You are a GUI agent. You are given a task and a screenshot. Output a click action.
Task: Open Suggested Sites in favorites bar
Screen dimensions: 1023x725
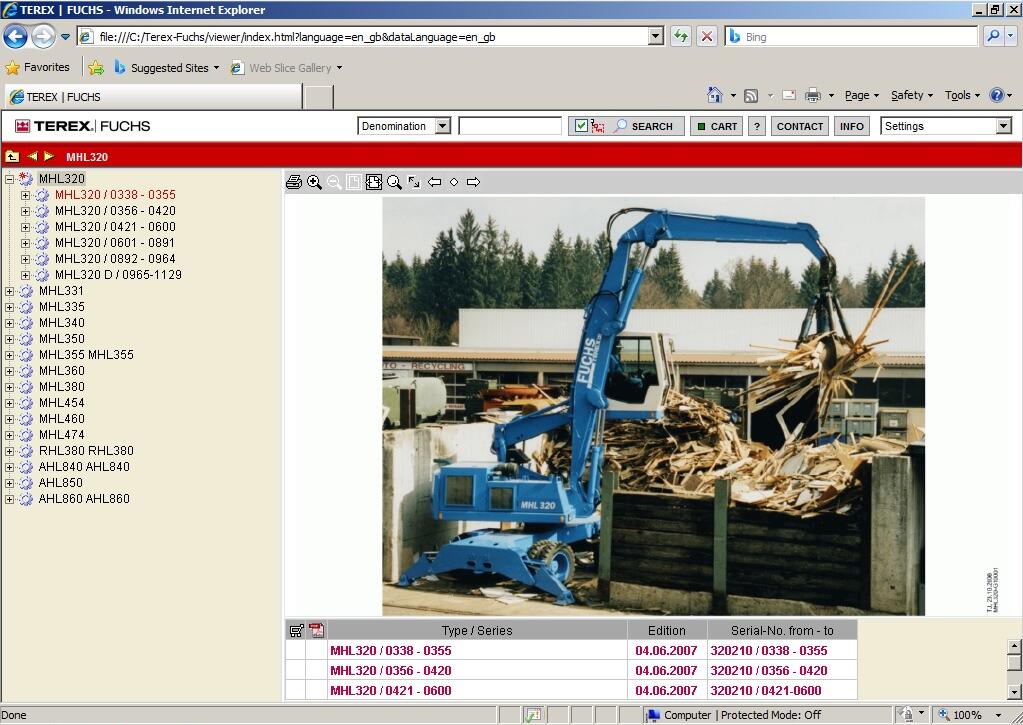click(166, 67)
